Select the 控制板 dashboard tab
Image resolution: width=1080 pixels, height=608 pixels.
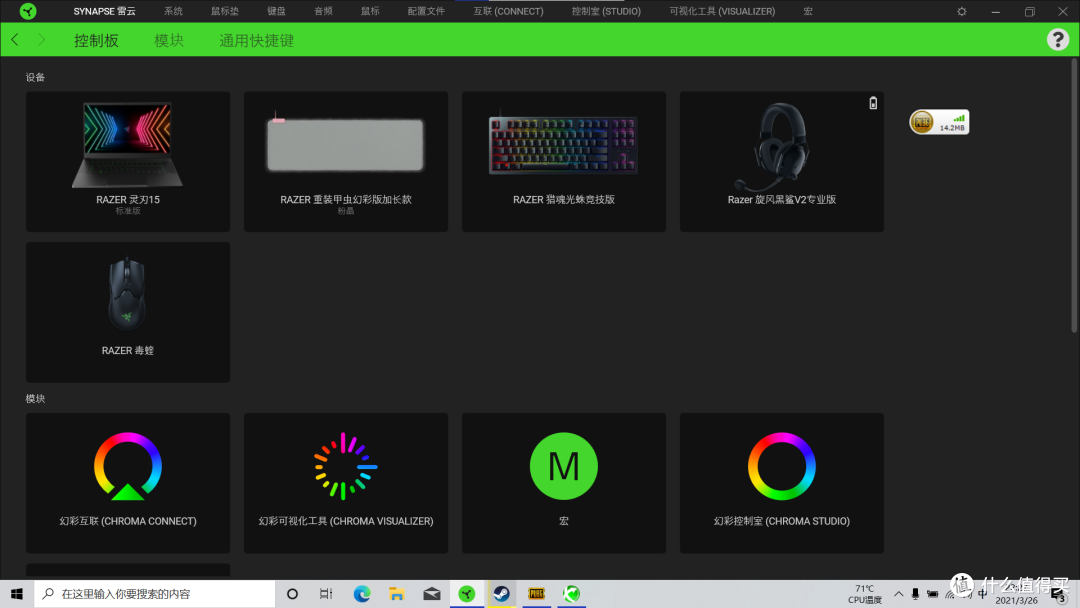pyautogui.click(x=96, y=41)
